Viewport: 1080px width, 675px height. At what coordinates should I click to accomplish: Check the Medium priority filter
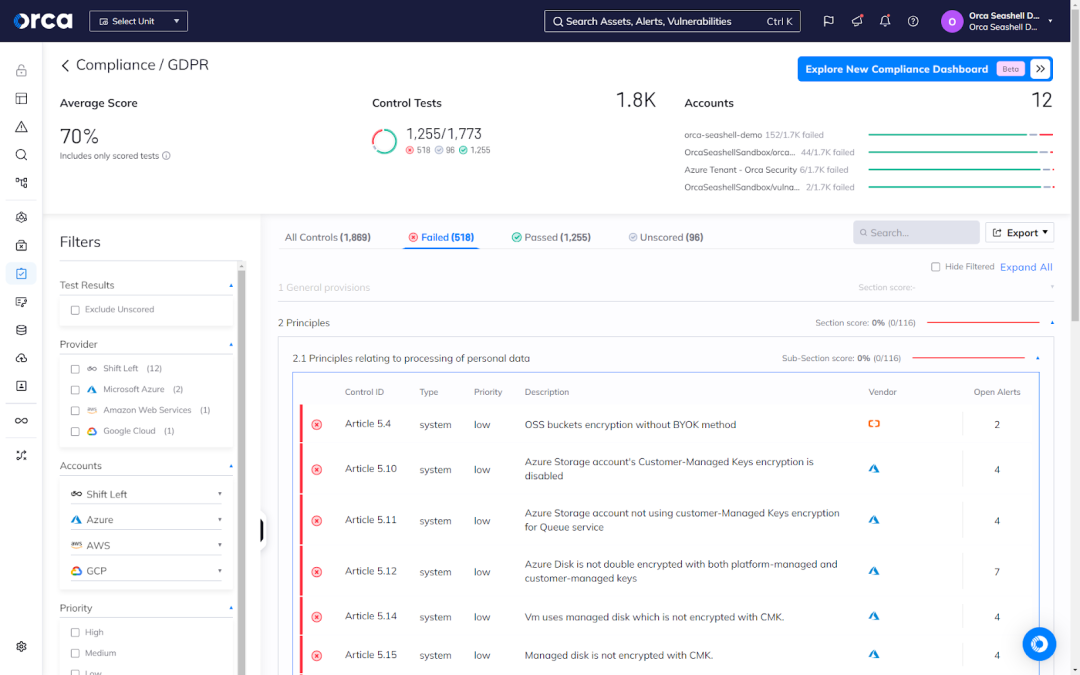75,653
